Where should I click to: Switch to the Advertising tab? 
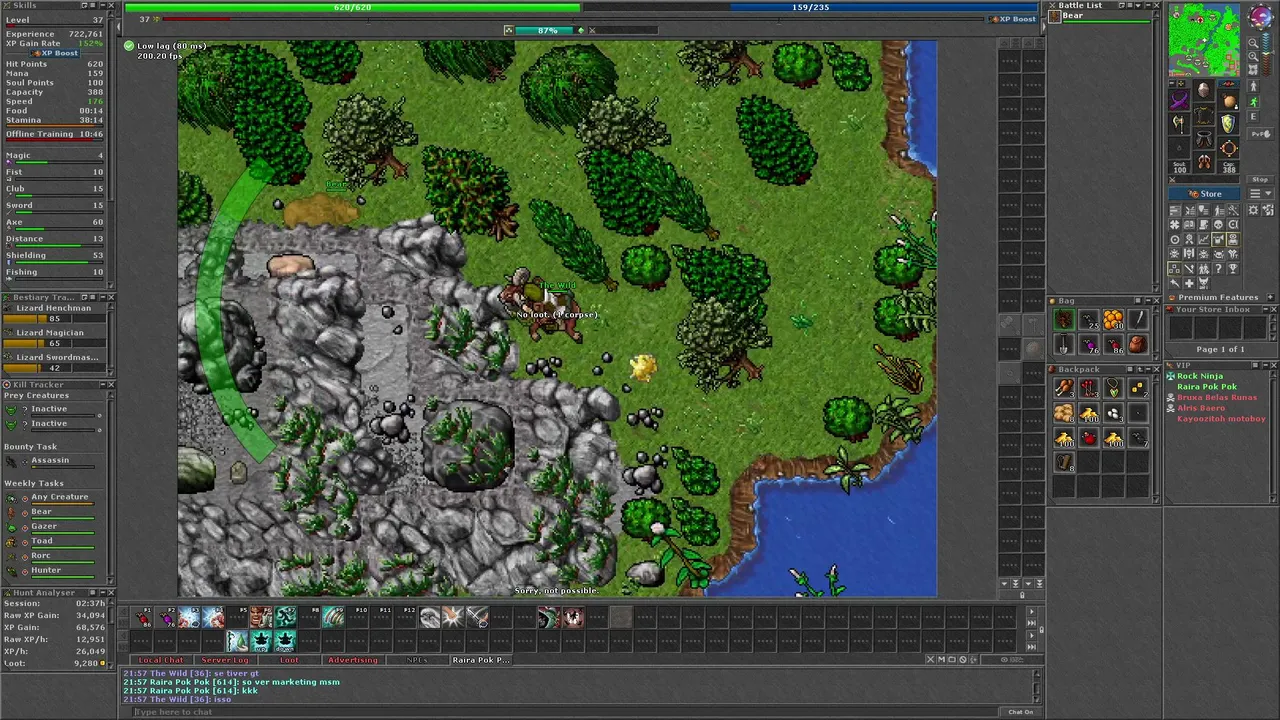353,660
